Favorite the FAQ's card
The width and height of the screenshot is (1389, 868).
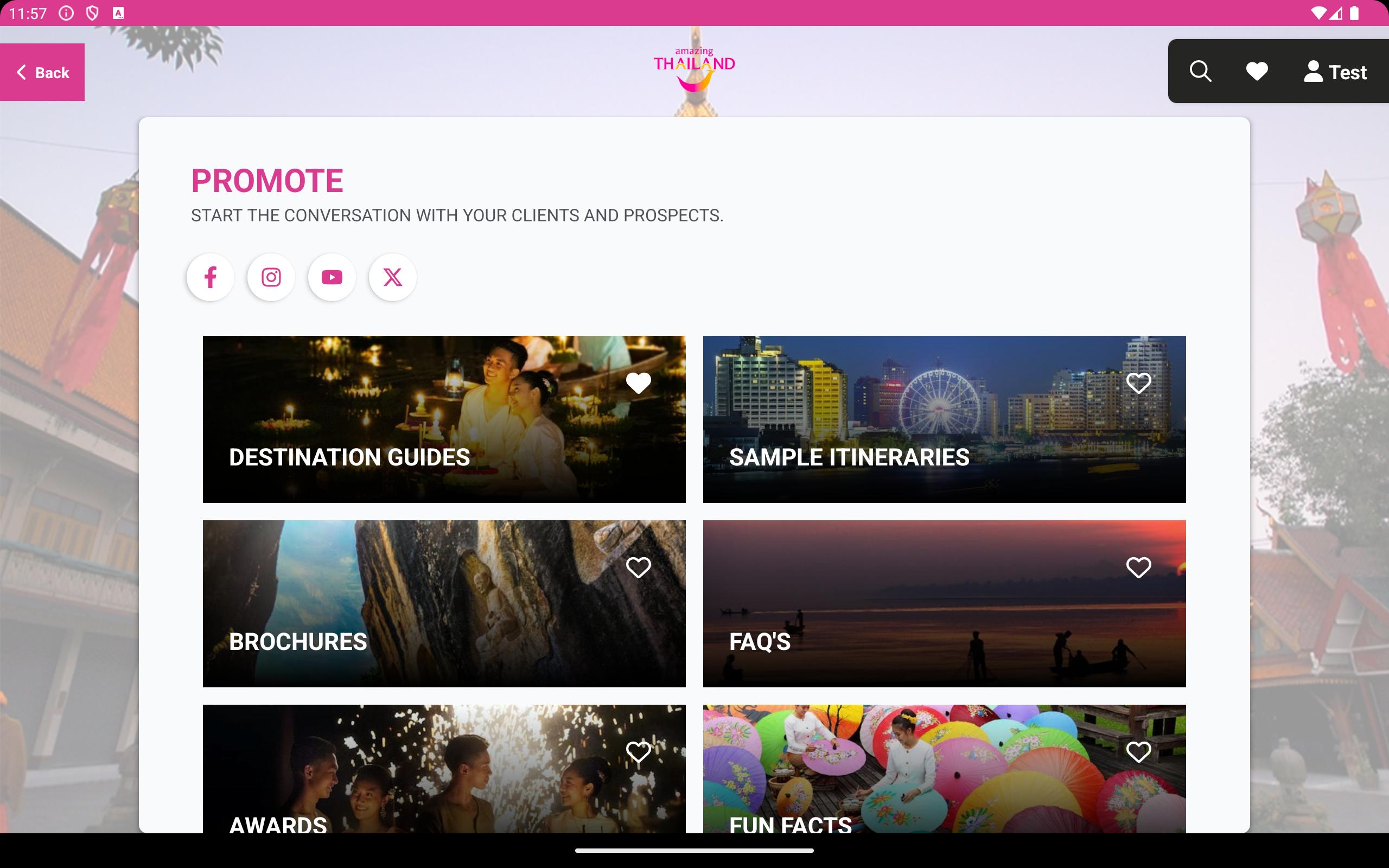1139,567
